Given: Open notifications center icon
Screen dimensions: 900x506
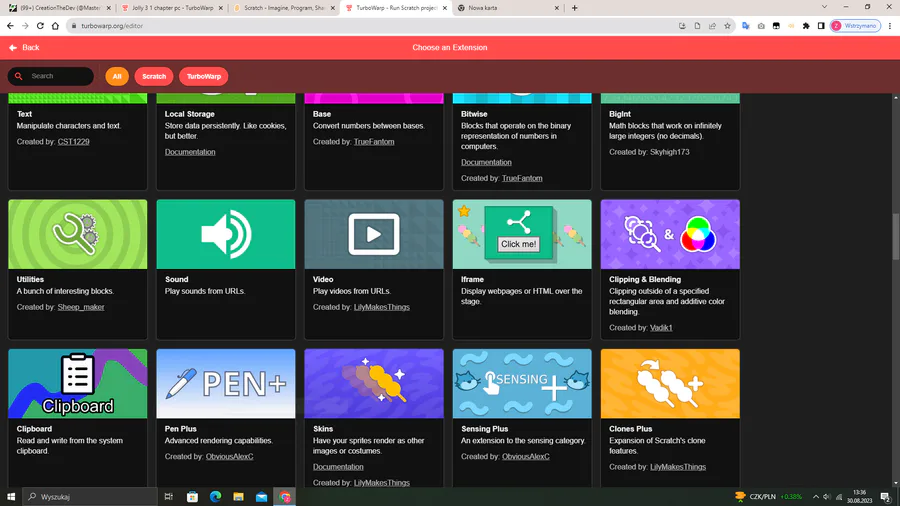Looking at the screenshot, I should (x=886, y=497).
